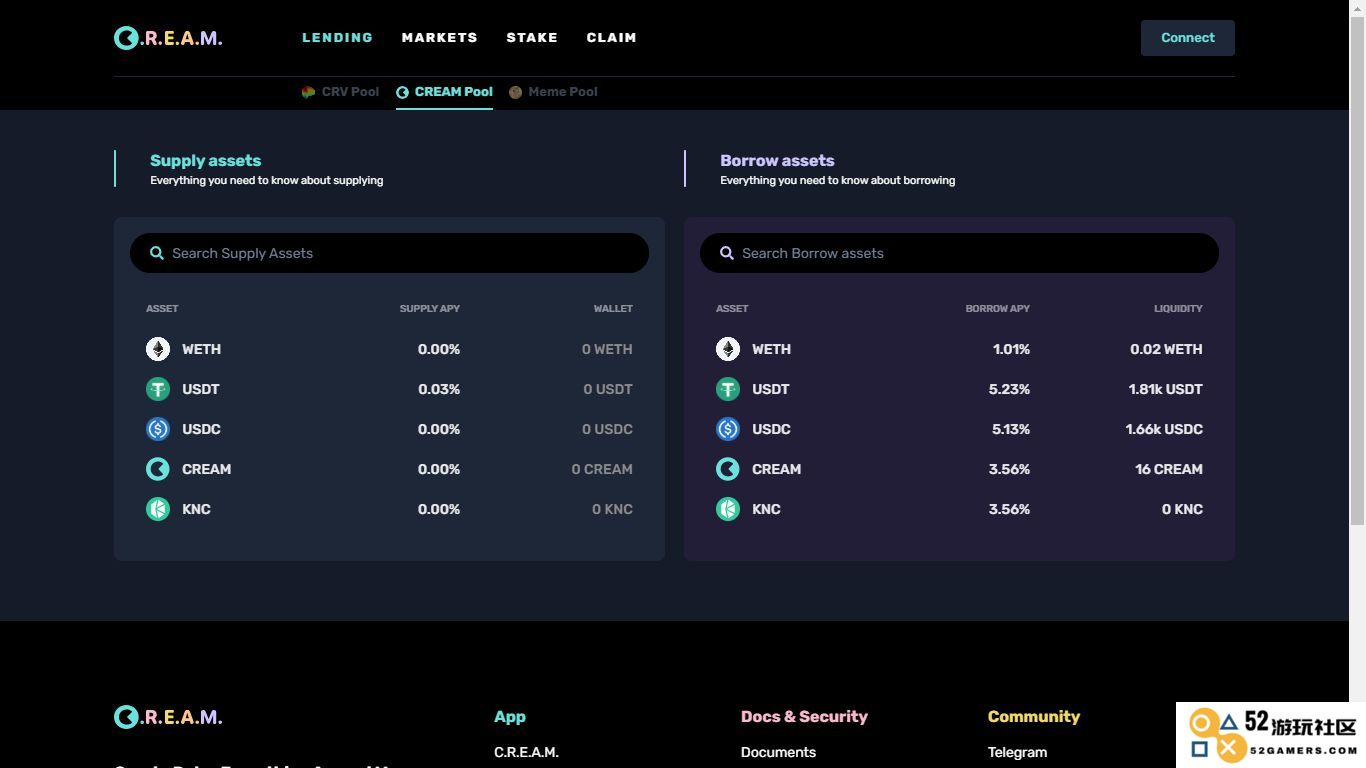Click the 0 CREAM wallet balance
The image size is (1366, 768).
(x=602, y=469)
